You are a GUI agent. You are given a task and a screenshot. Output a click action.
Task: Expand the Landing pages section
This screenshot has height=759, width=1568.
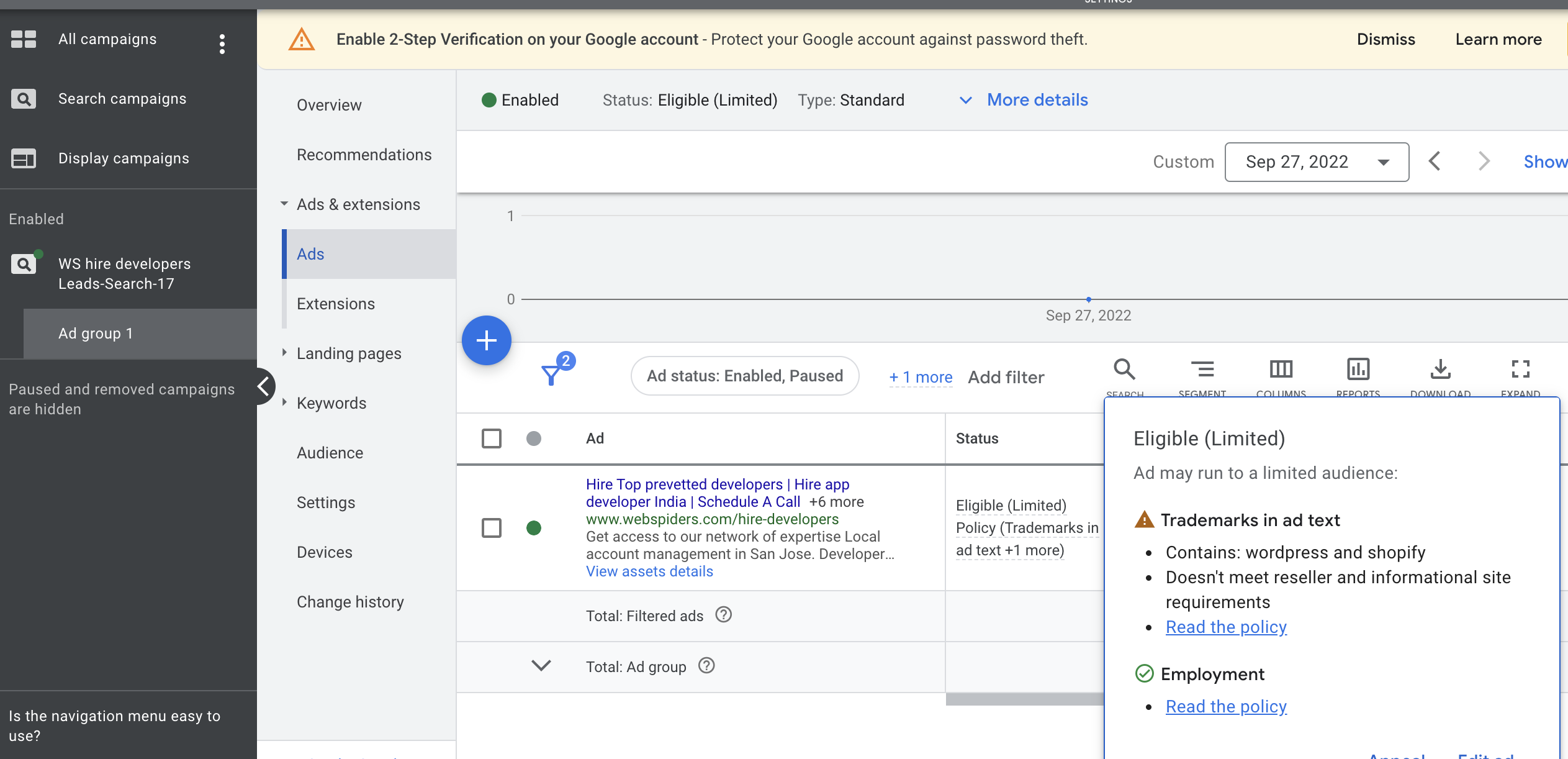(349, 353)
